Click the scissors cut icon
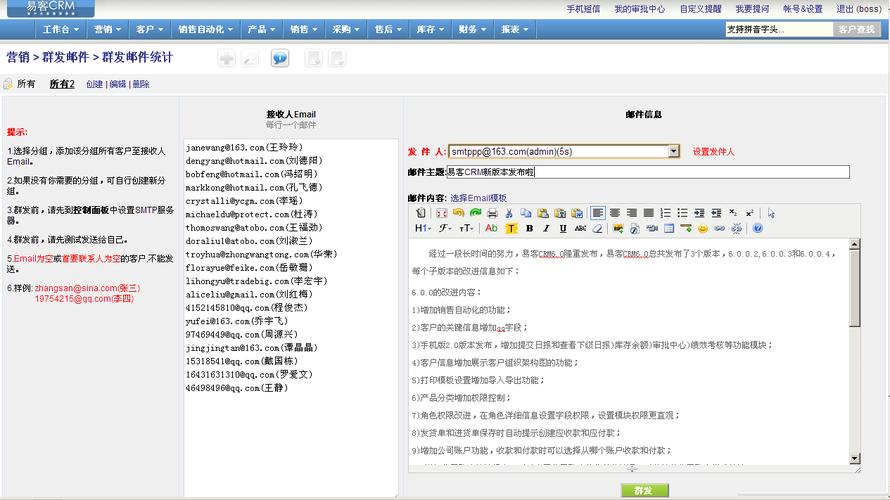This screenshot has width=890, height=500. click(509, 213)
